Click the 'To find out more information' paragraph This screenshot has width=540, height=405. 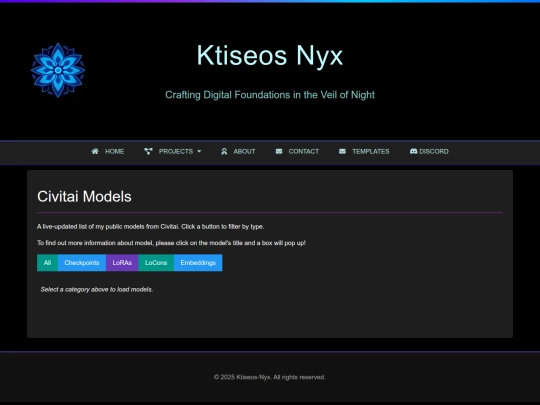pyautogui.click(x=171, y=243)
